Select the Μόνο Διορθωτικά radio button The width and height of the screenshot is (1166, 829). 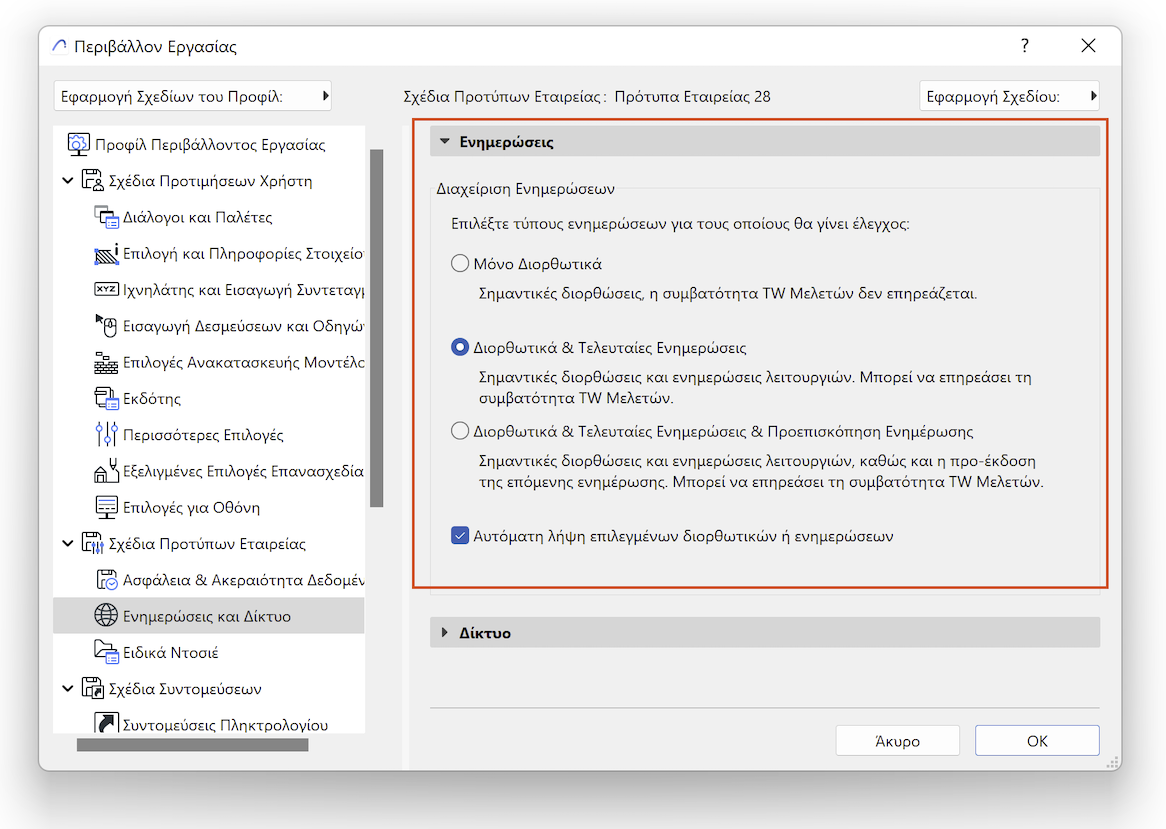coord(460,264)
